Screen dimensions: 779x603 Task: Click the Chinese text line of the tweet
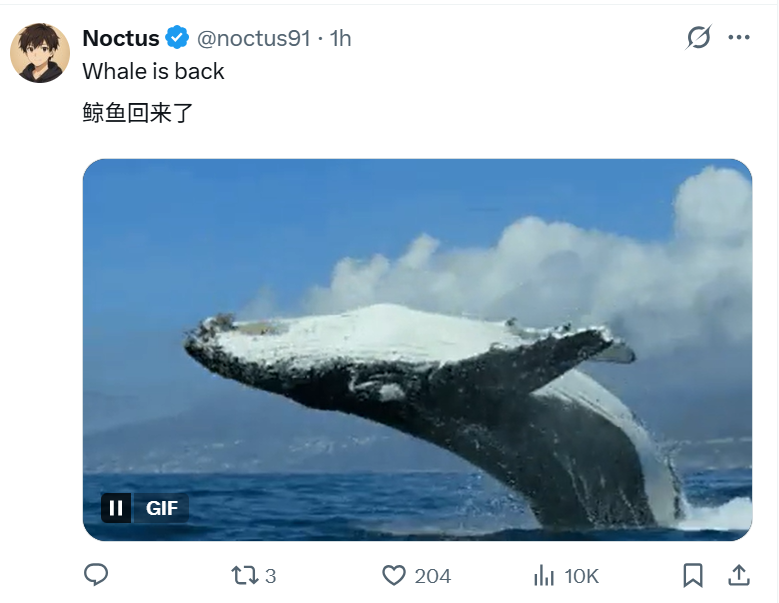tap(138, 113)
